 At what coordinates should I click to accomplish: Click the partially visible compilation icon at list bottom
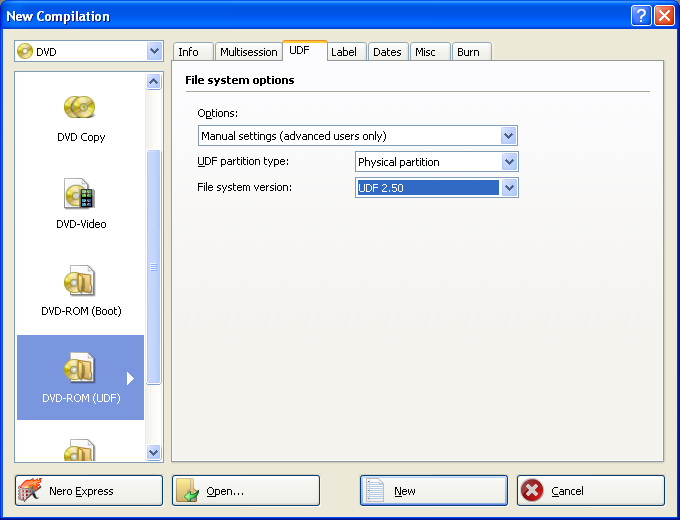pos(80,452)
